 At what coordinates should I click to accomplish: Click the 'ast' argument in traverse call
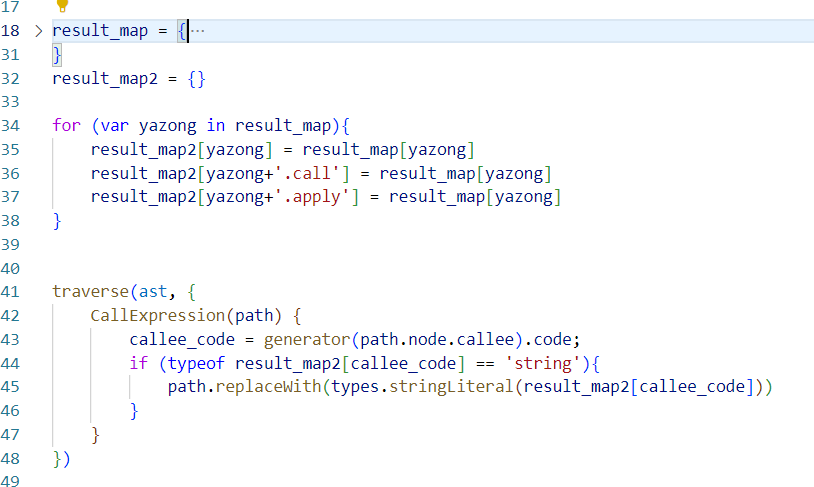[153, 292]
